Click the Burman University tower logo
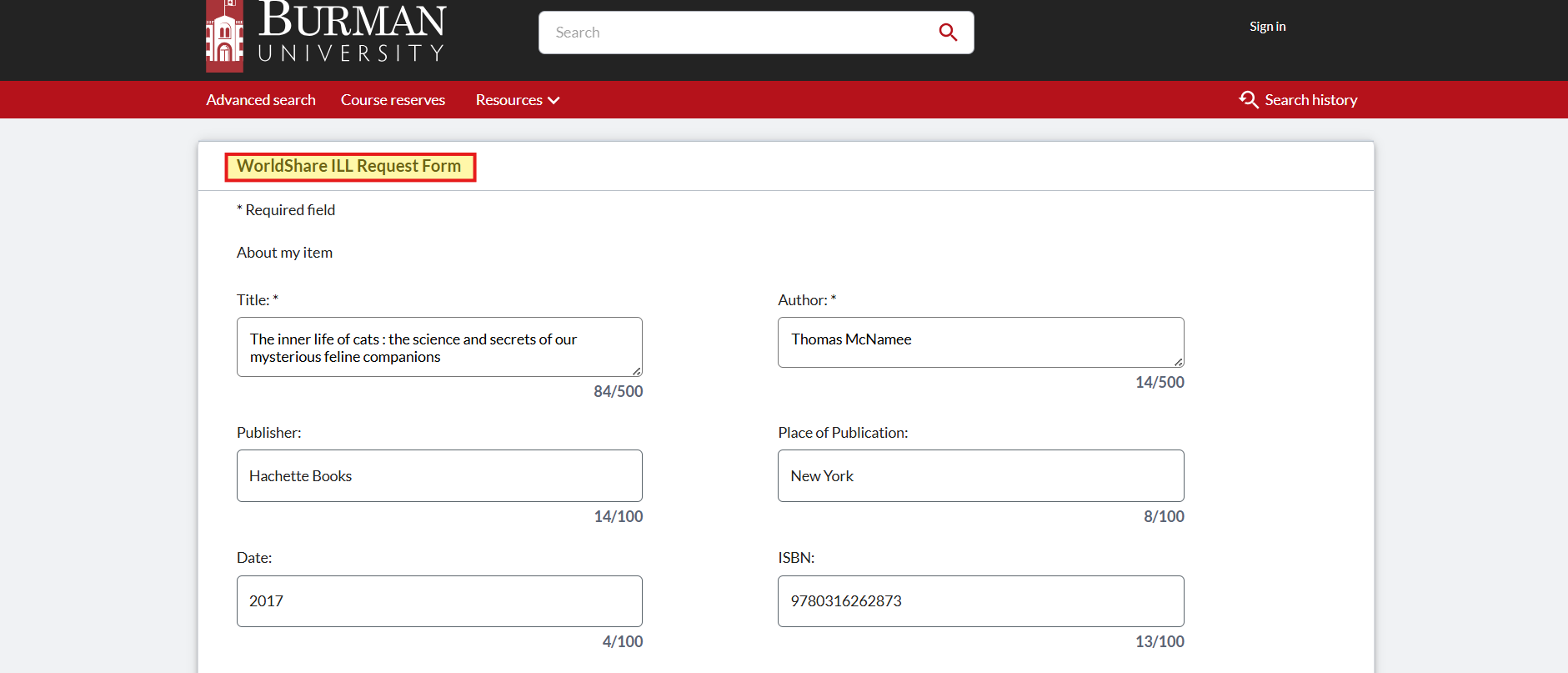The height and width of the screenshot is (673, 1568). pyautogui.click(x=224, y=37)
